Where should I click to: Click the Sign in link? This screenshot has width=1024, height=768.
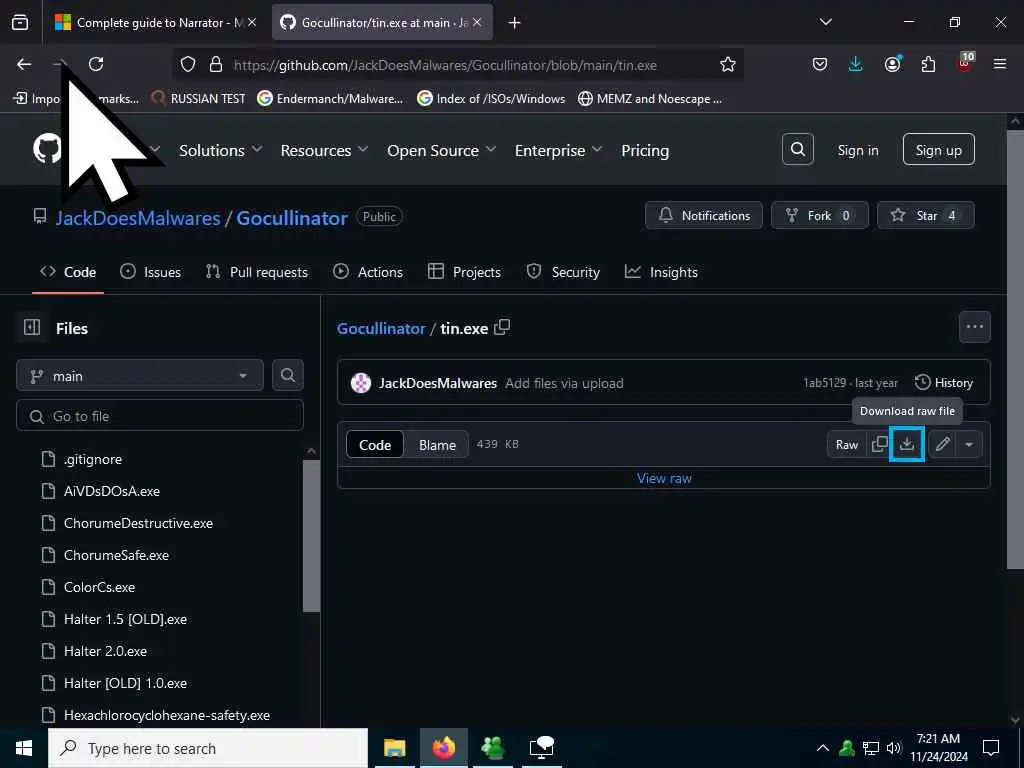(x=857, y=150)
